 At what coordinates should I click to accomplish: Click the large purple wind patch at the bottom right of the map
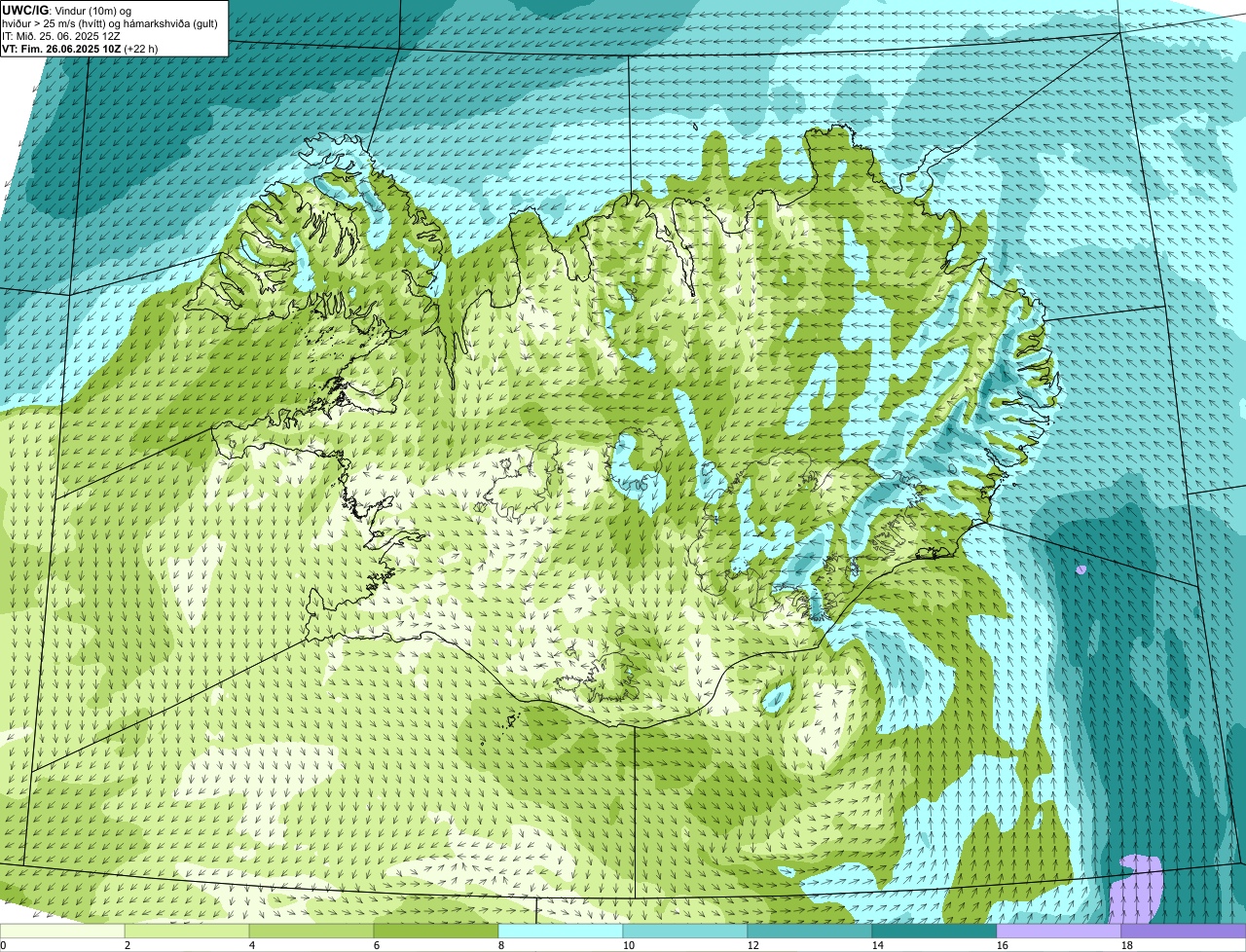click(x=1137, y=888)
